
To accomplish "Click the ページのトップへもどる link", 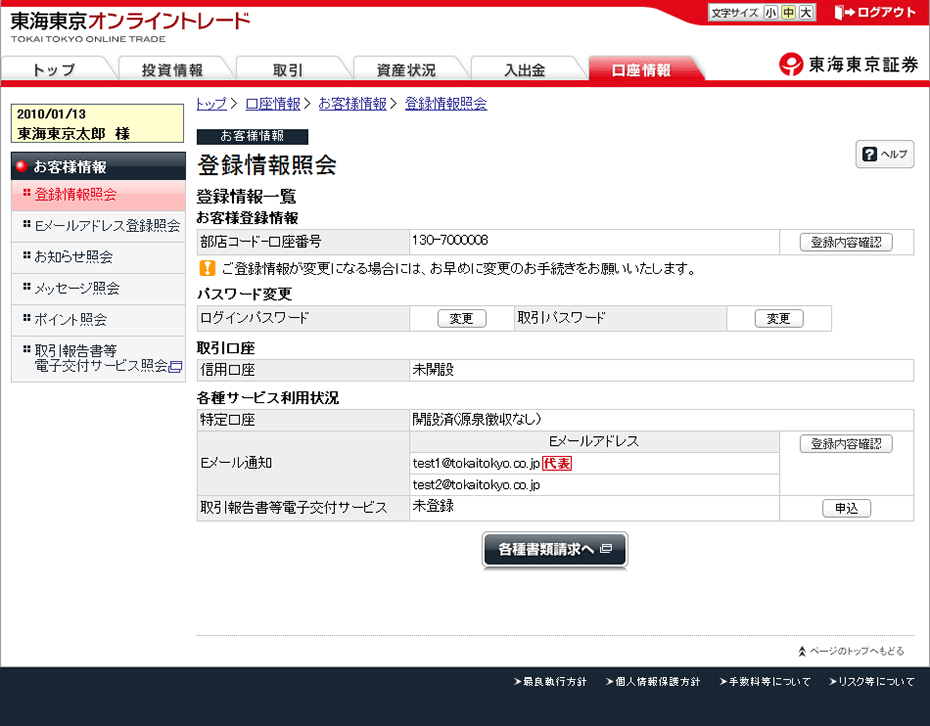I will click(851, 651).
